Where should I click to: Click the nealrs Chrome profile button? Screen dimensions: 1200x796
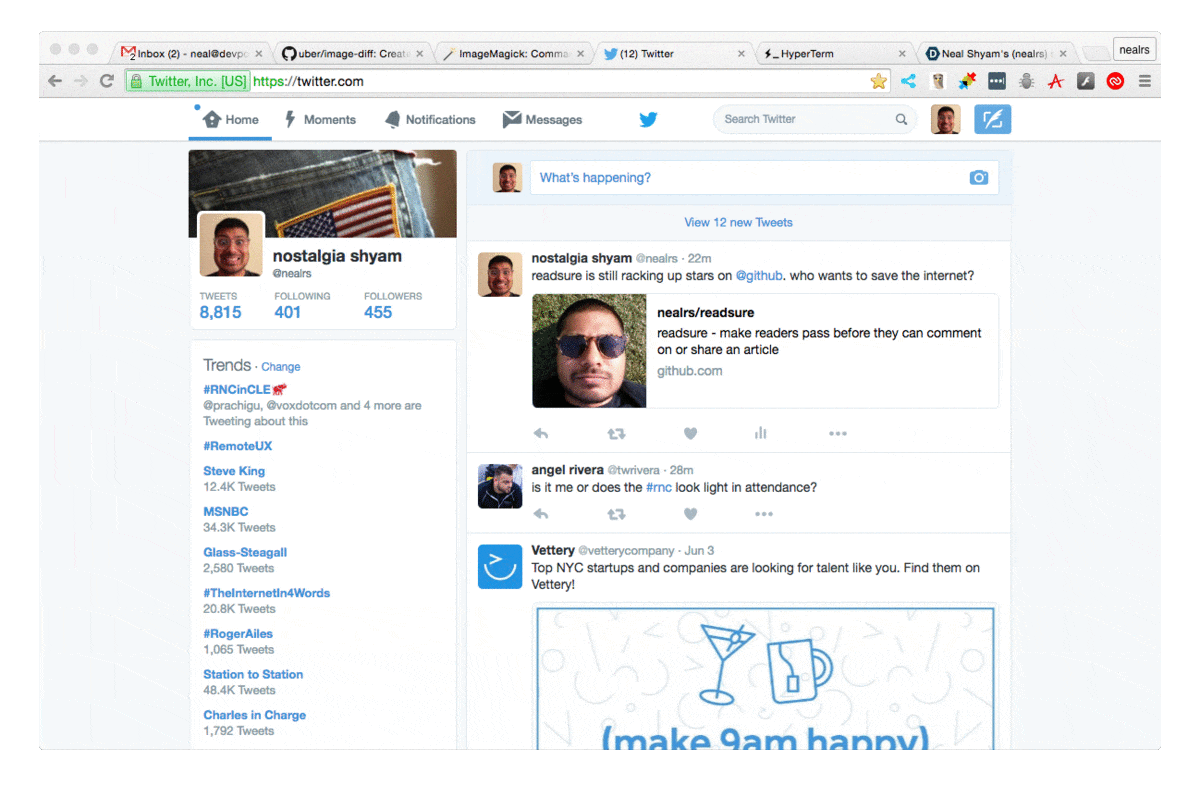coord(1134,49)
